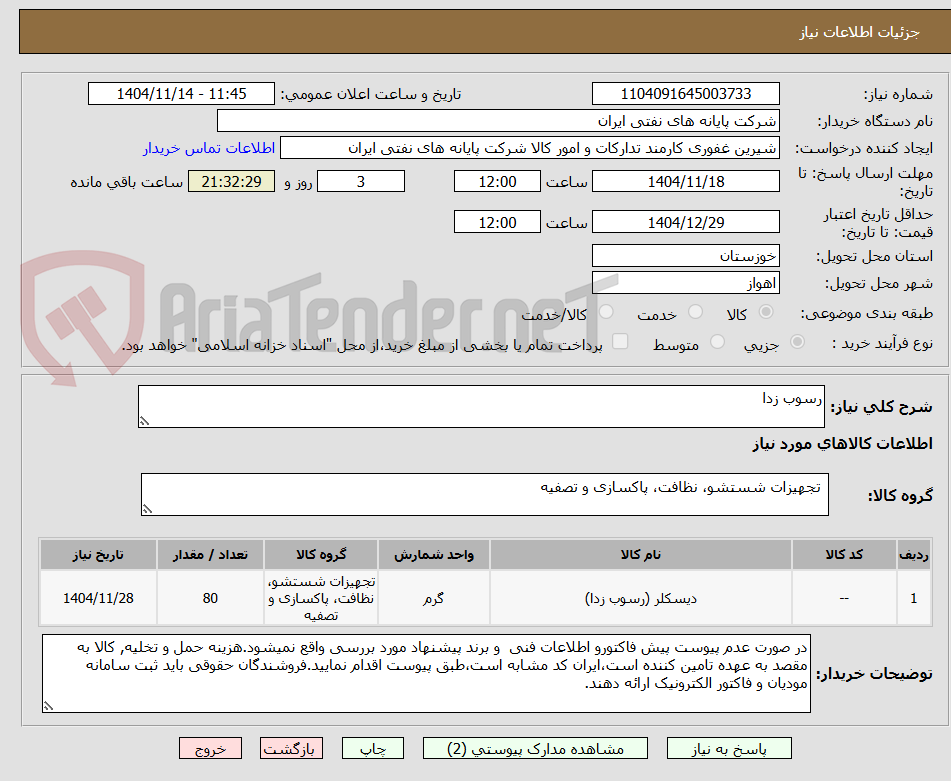Click the remaining days field showing 3
This screenshot has width=951, height=781.
pos(361,181)
